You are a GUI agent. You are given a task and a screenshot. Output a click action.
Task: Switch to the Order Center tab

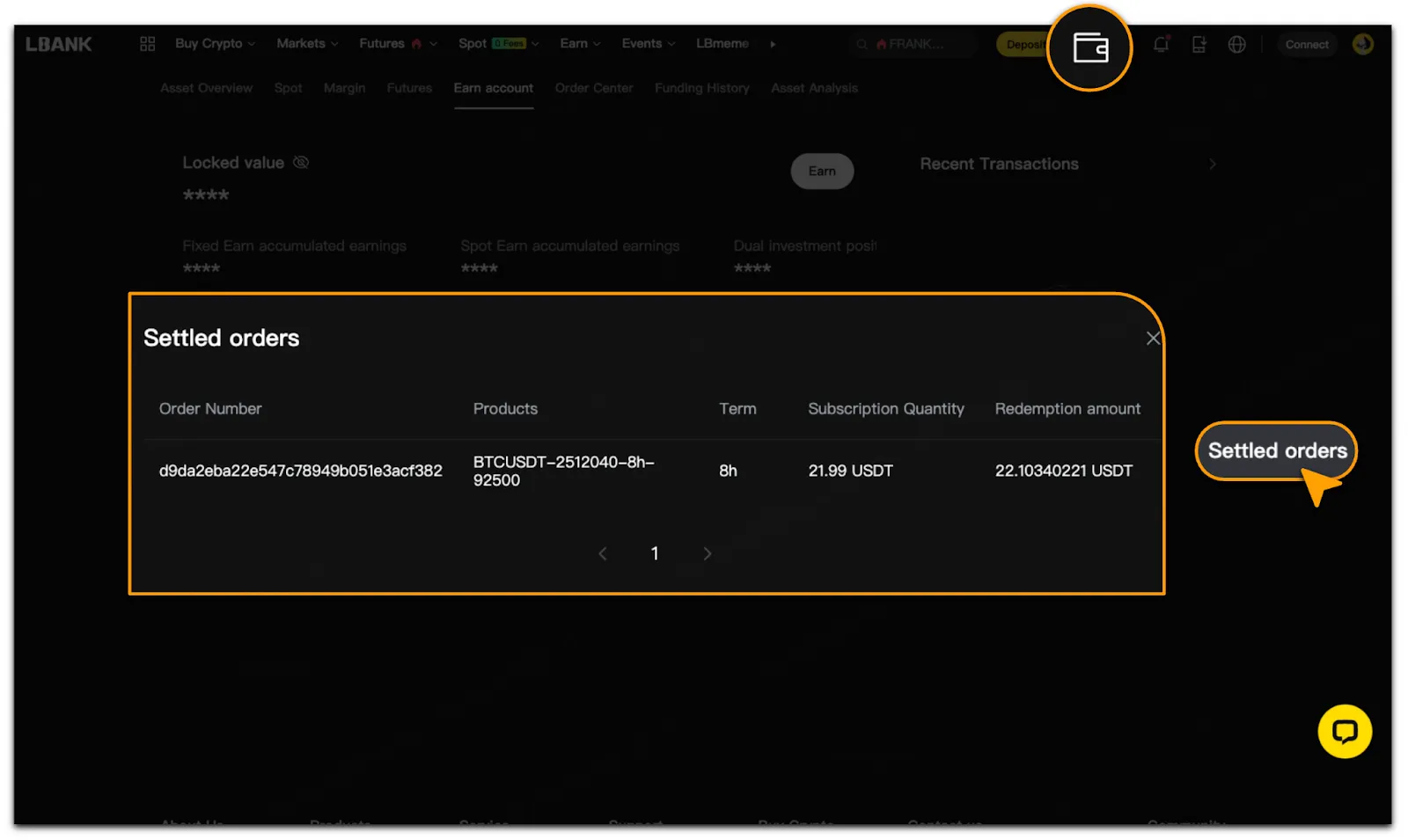[594, 88]
